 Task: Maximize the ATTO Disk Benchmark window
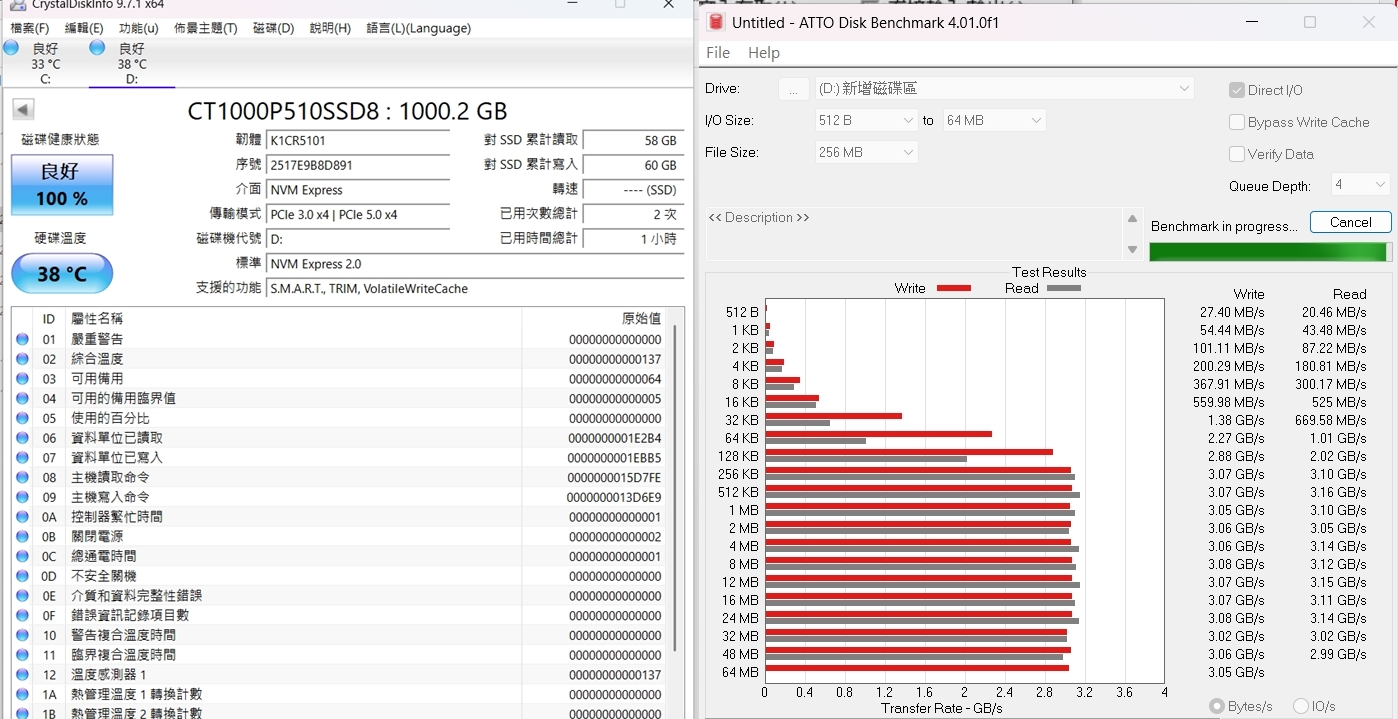coord(1310,22)
